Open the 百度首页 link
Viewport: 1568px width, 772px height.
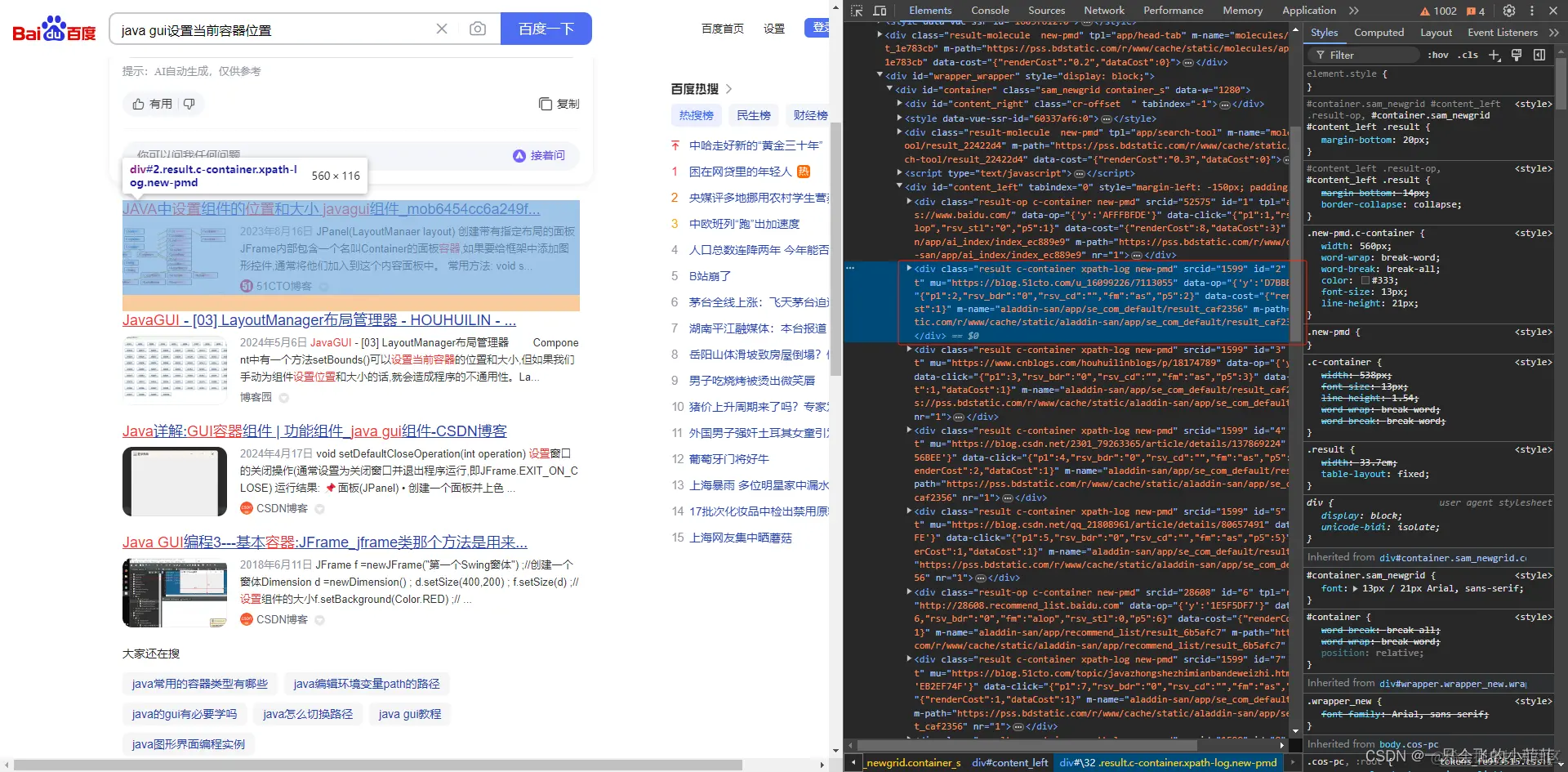tap(723, 29)
